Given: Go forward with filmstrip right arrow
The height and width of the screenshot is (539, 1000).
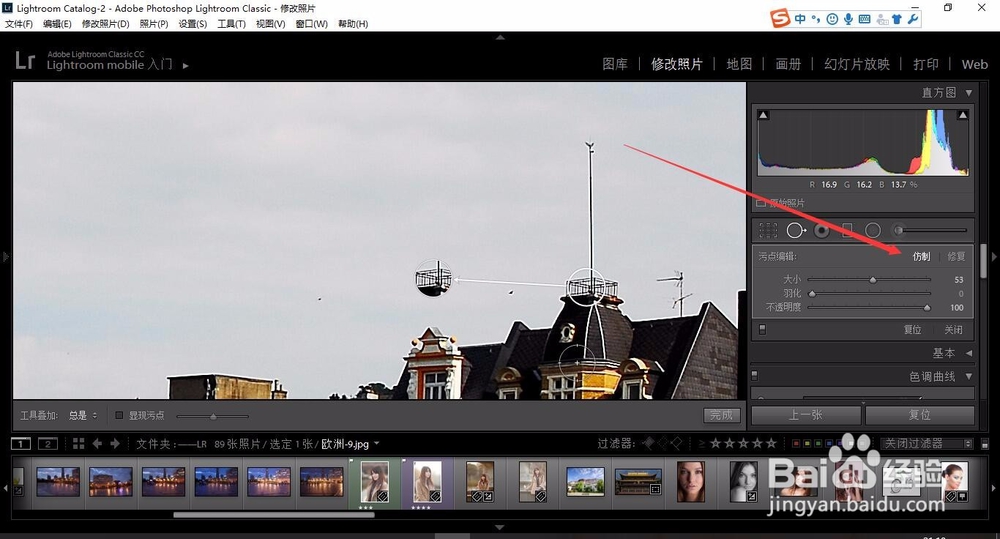Looking at the screenshot, I should pos(115,443).
